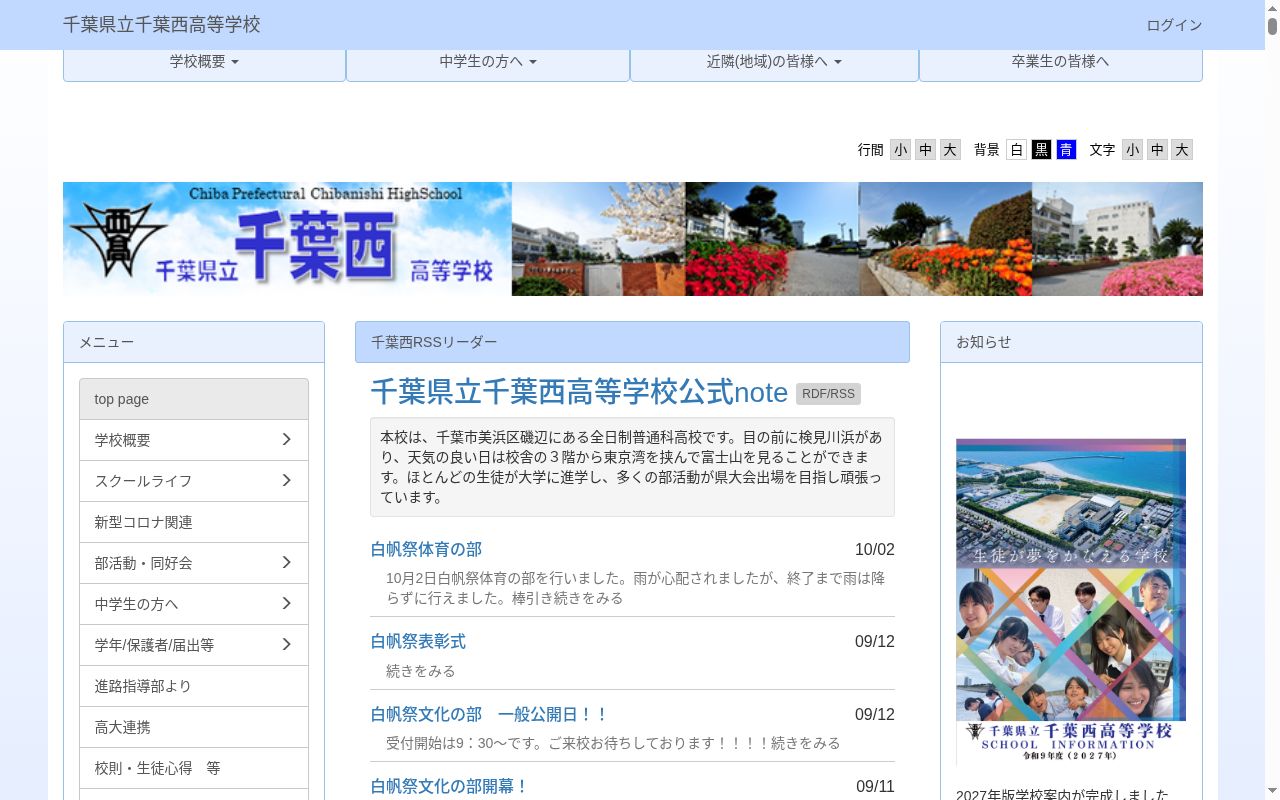This screenshot has width=1280, height=800.
Task: Open 新型コロナ関連 in the side menu
Action: [x=194, y=522]
